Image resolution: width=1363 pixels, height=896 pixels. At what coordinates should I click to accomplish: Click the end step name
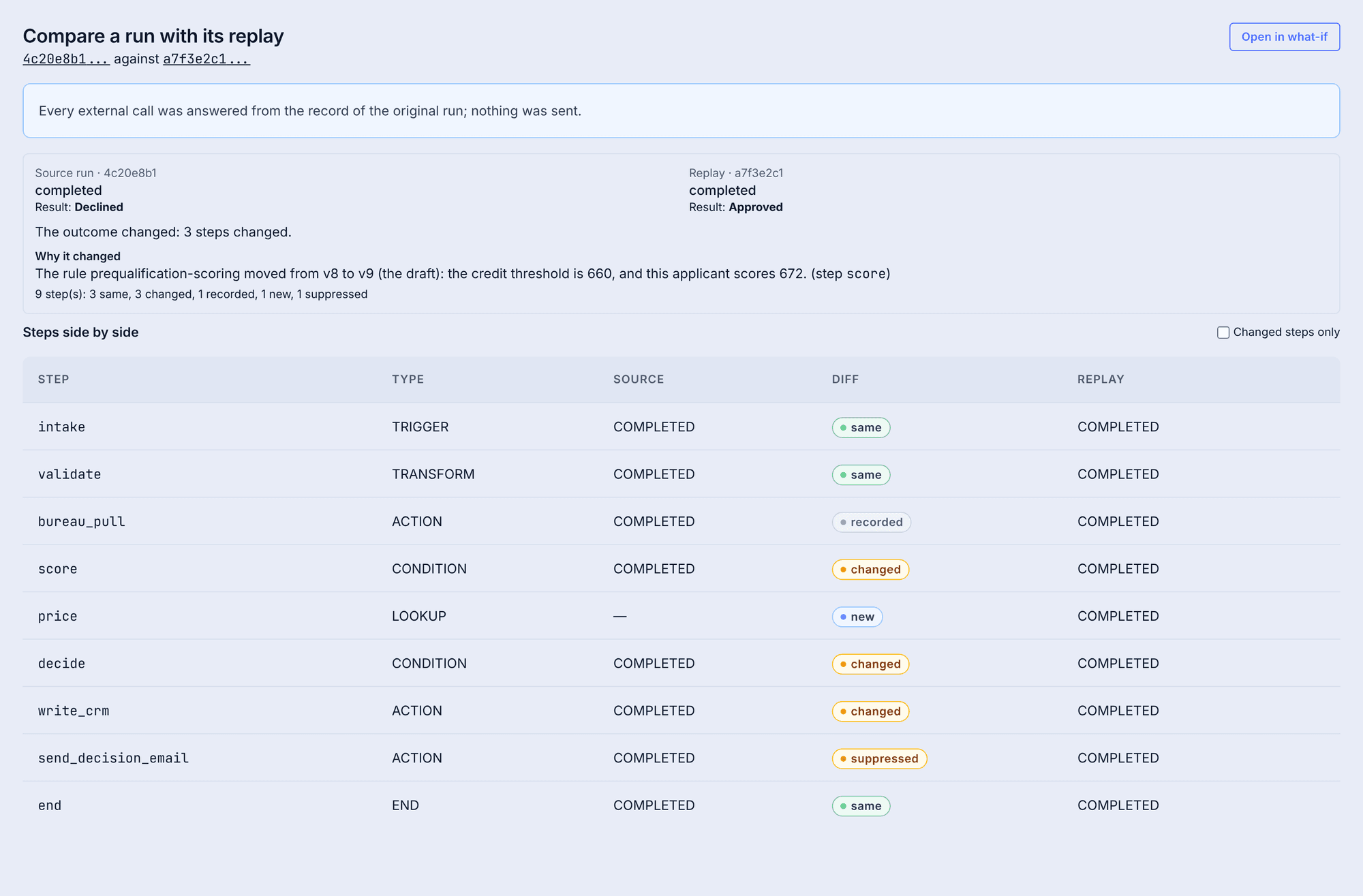(50, 805)
